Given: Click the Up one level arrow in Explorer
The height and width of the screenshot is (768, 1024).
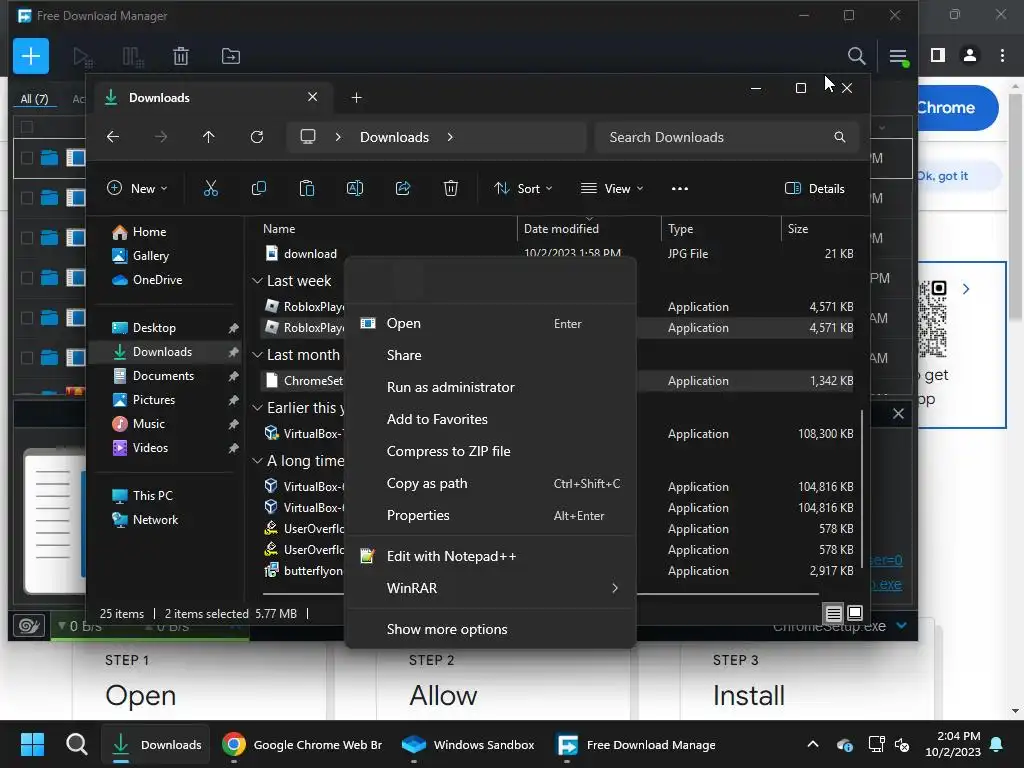Looking at the screenshot, I should click(208, 137).
